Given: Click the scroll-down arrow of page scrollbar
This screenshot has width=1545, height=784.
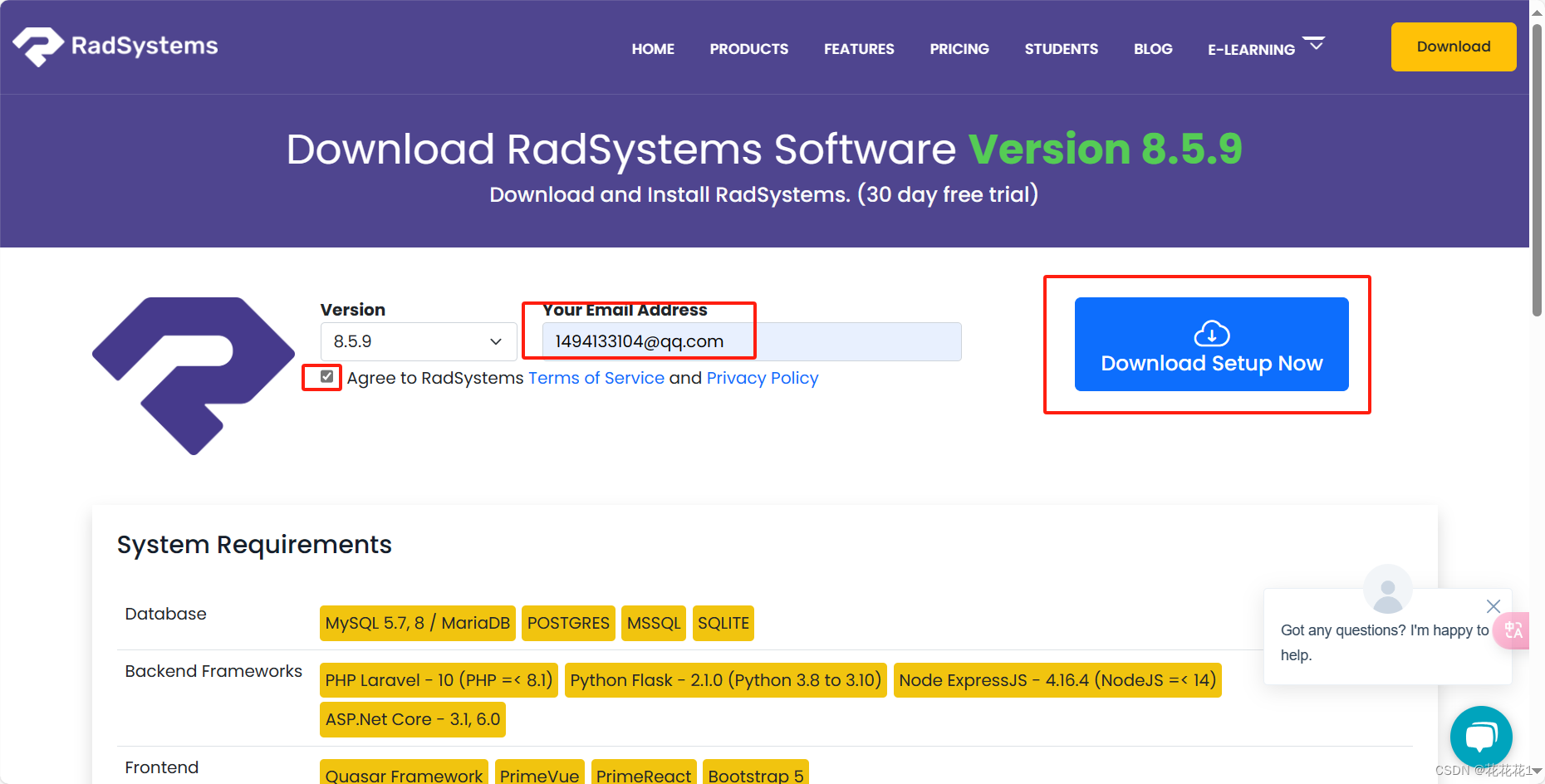Looking at the screenshot, I should click(1537, 772).
